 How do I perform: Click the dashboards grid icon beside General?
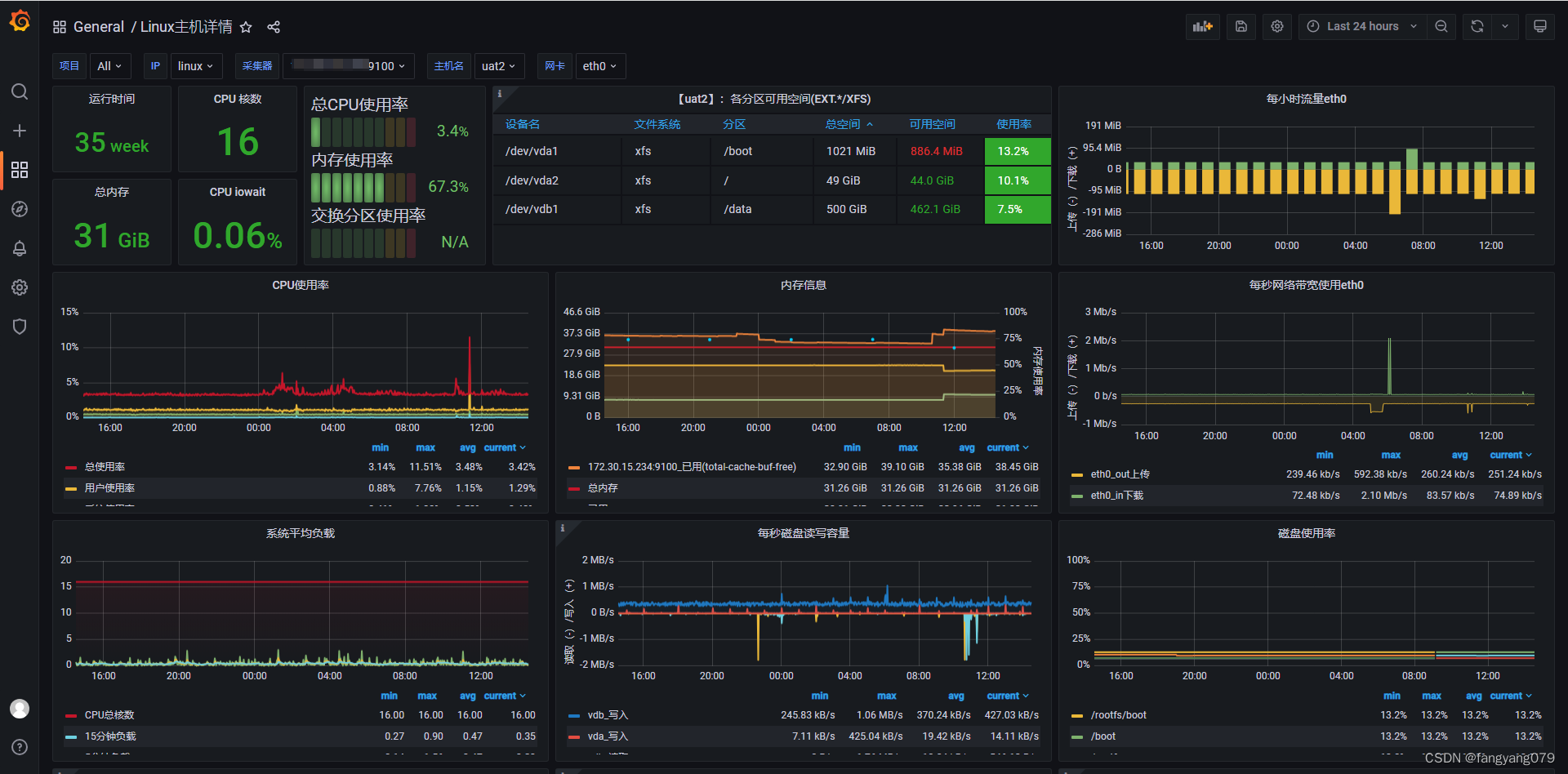click(x=60, y=27)
